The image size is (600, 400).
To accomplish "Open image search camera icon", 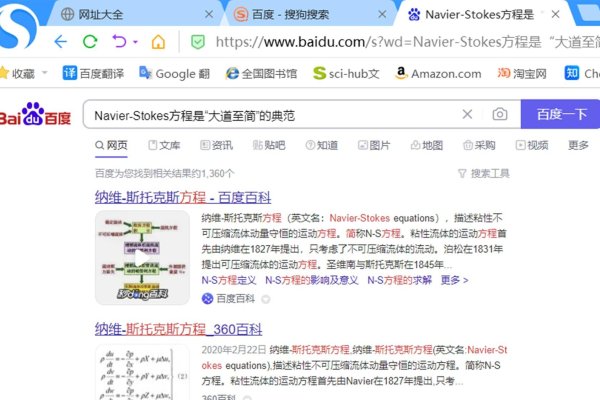I will pos(500,114).
